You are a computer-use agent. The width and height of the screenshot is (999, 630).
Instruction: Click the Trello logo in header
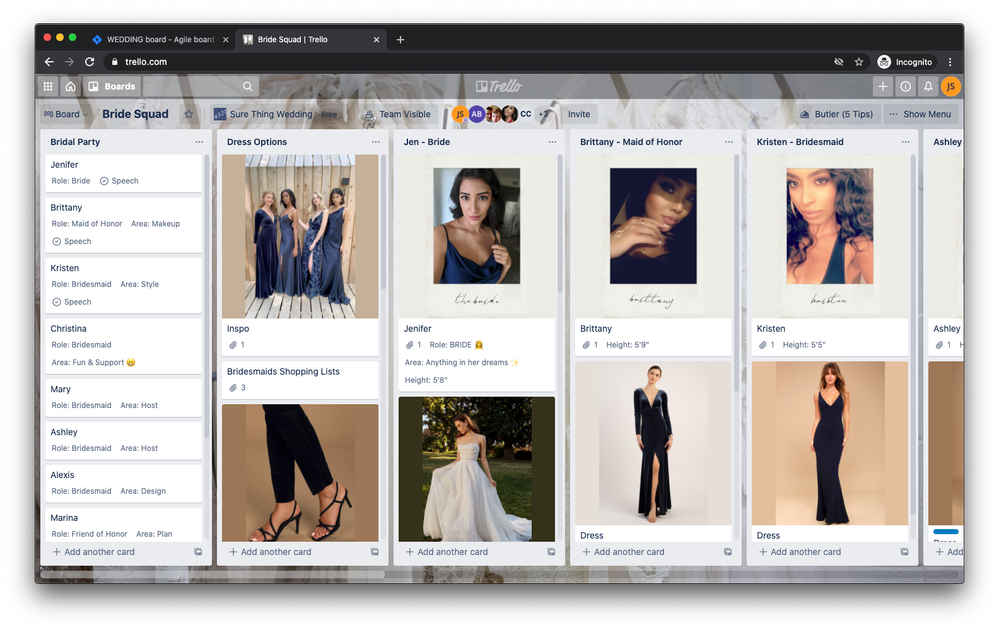click(499, 86)
